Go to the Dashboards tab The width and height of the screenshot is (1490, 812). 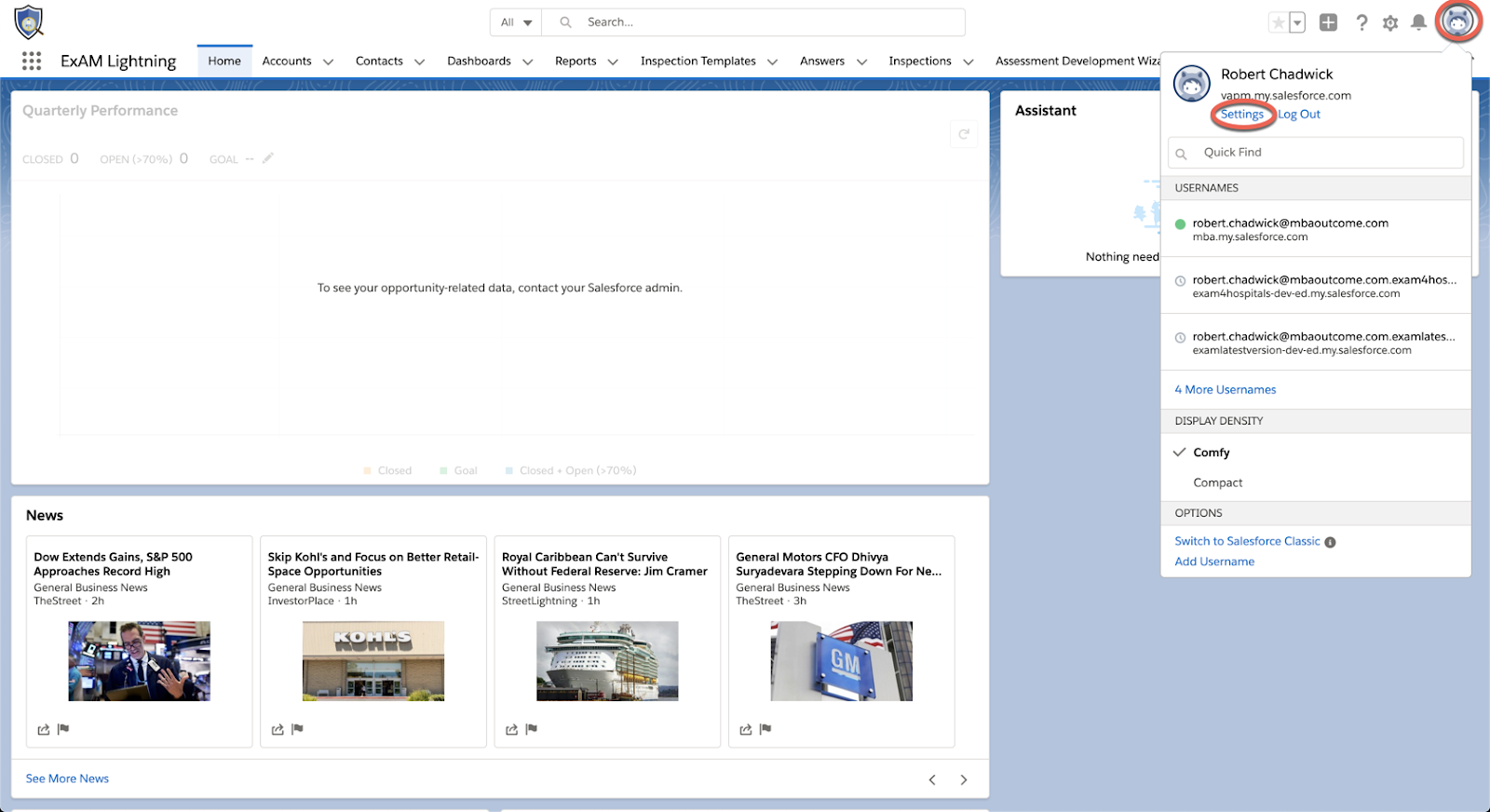tap(479, 61)
